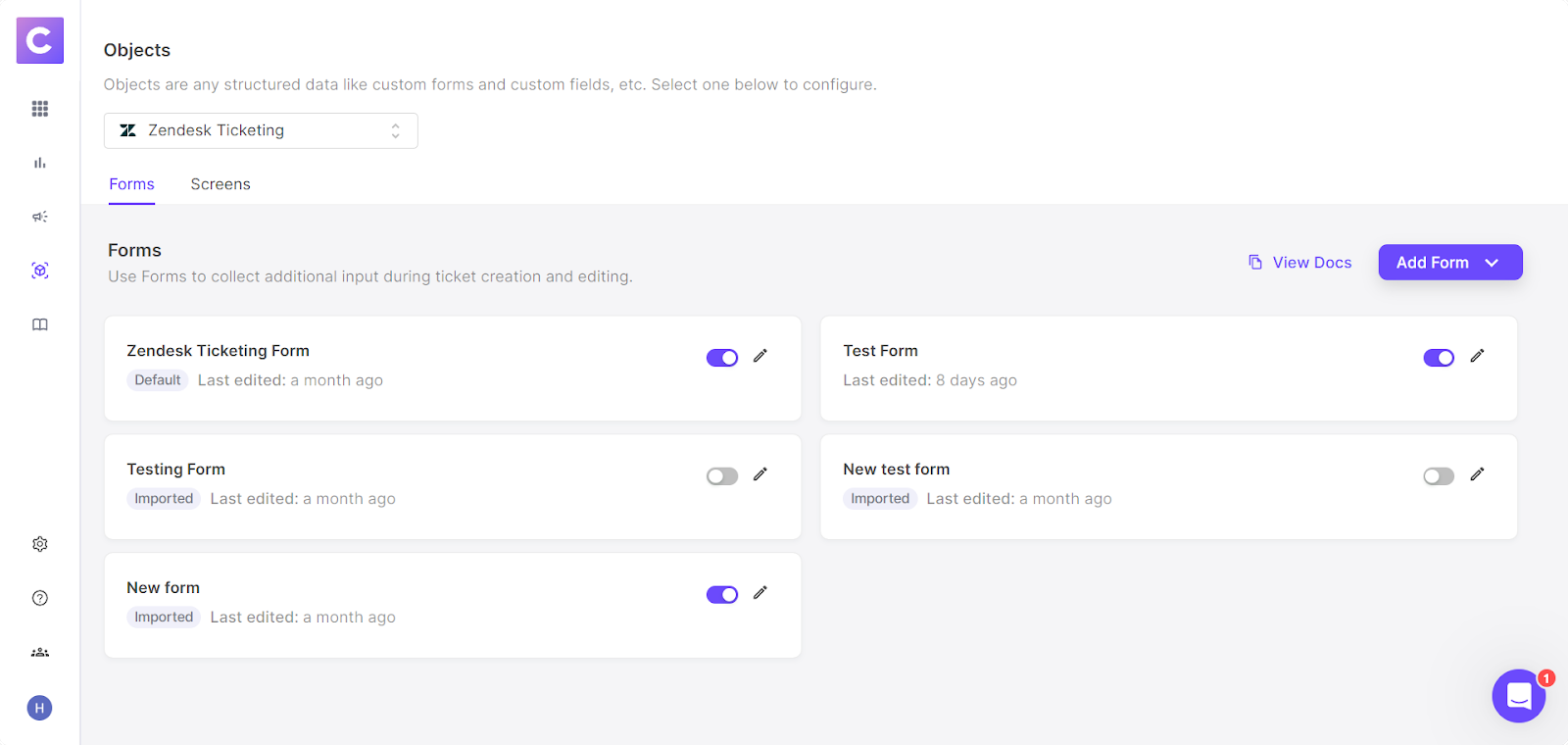Screen dimensions: 1568x745
Task: Edit Zendesk Ticketing Form with pencil icon
Action: click(x=760, y=356)
